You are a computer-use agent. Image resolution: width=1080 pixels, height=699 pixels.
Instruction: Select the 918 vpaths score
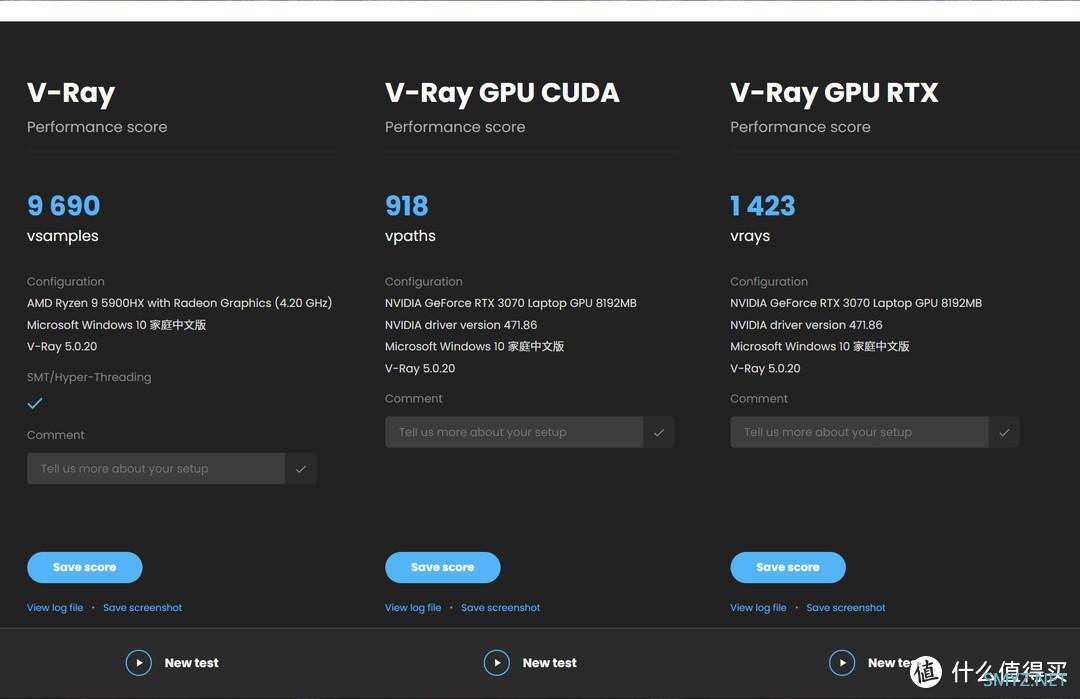click(406, 206)
